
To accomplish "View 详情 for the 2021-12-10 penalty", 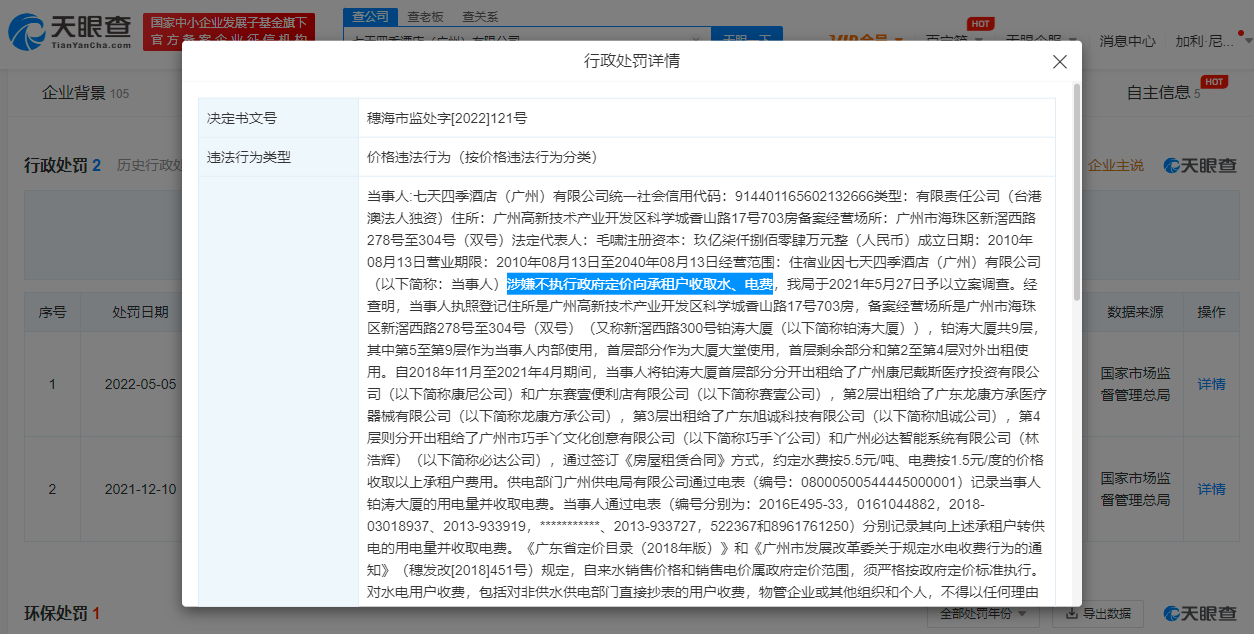I will pyautogui.click(x=1211, y=489).
